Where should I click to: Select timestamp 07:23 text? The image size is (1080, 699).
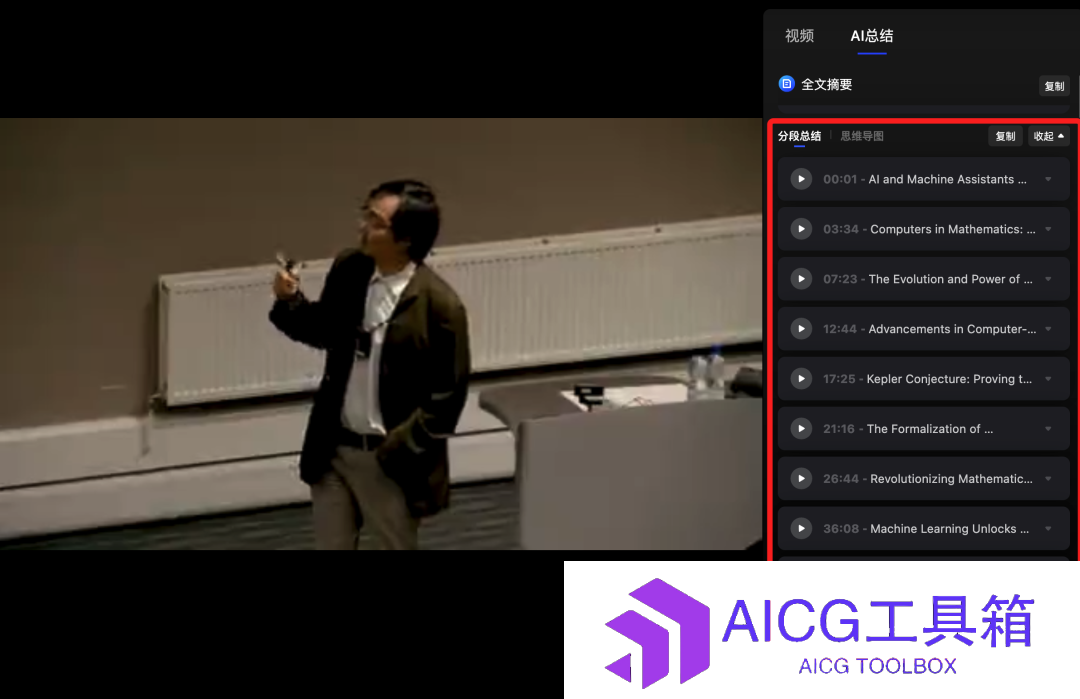tap(840, 279)
